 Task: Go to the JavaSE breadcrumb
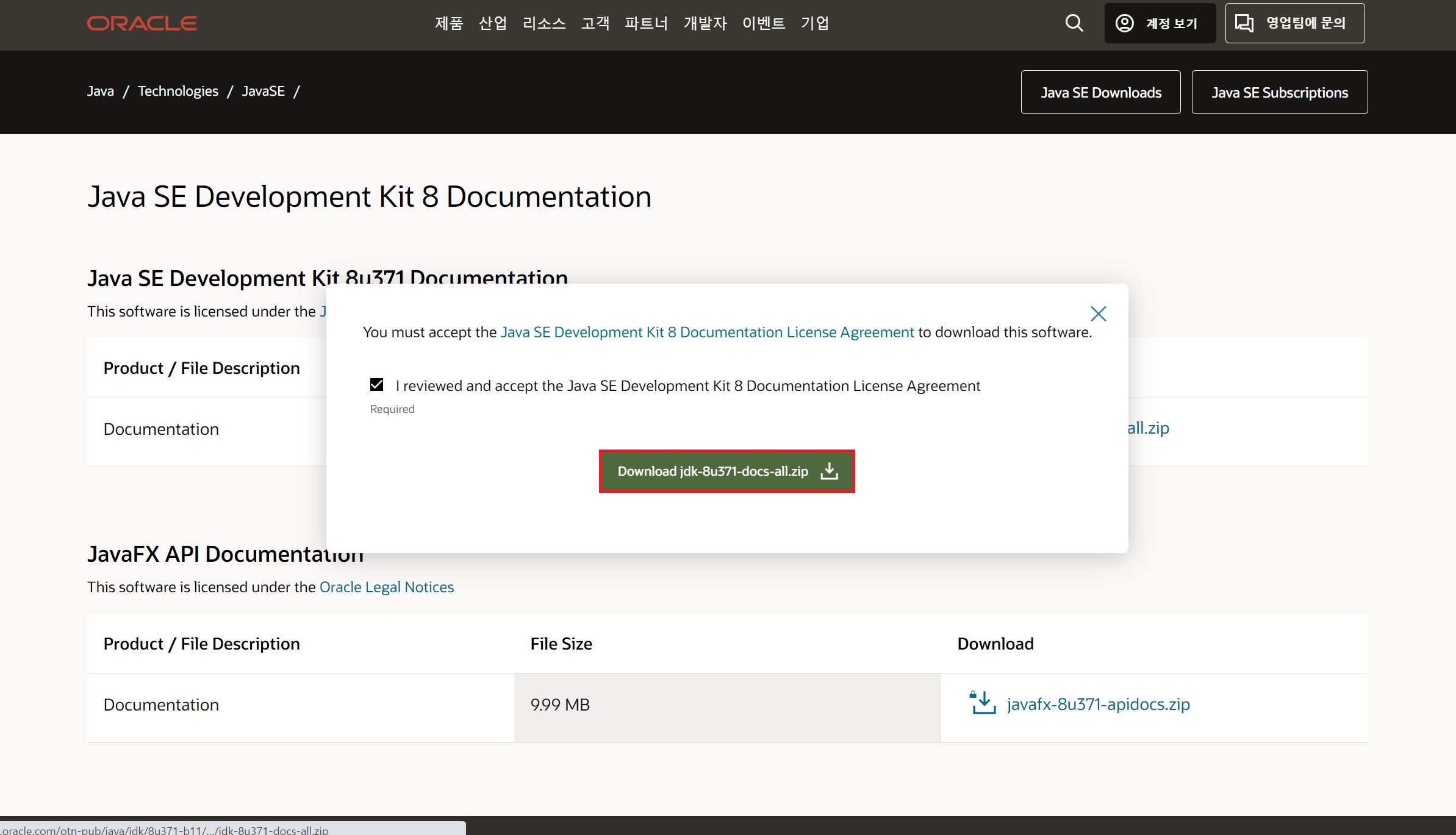click(x=264, y=91)
